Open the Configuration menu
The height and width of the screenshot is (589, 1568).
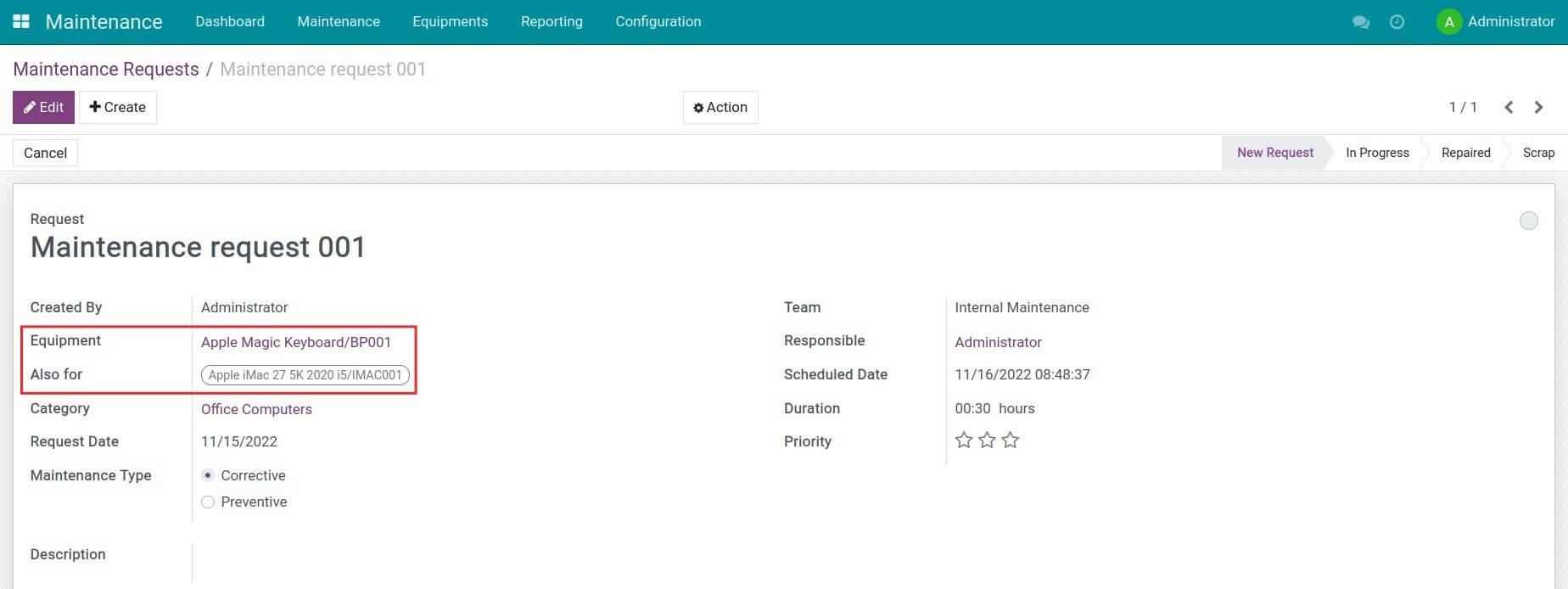658,22
